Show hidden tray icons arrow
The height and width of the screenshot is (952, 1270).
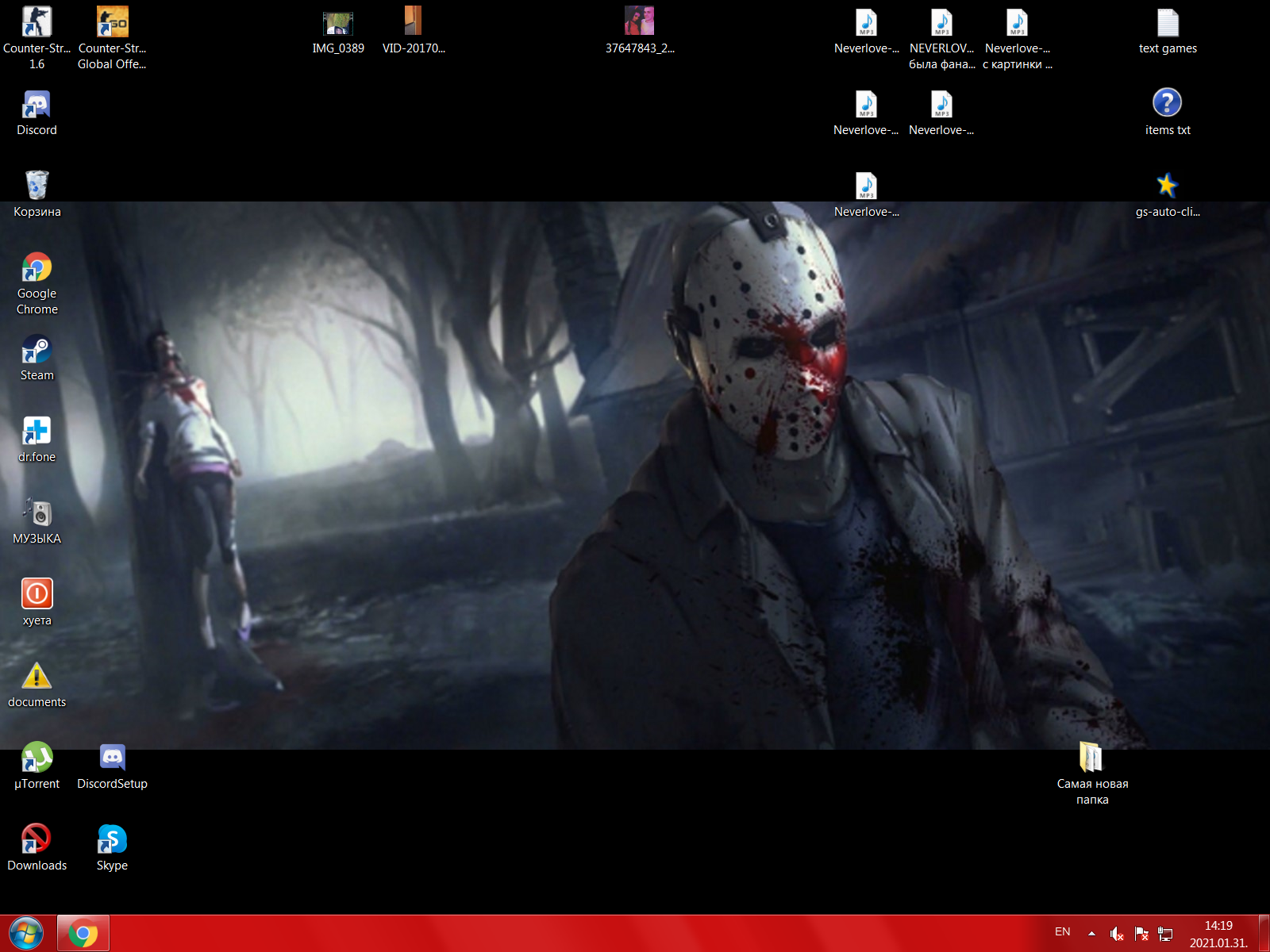click(x=1091, y=934)
